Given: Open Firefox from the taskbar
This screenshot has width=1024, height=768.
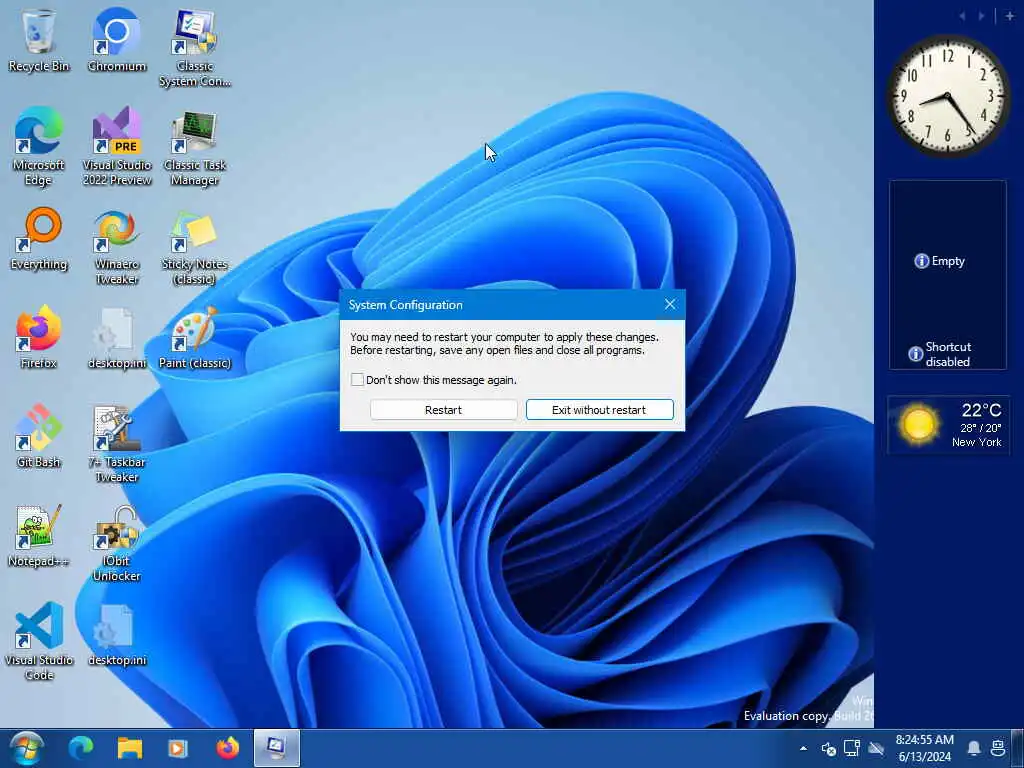Looking at the screenshot, I should point(227,748).
